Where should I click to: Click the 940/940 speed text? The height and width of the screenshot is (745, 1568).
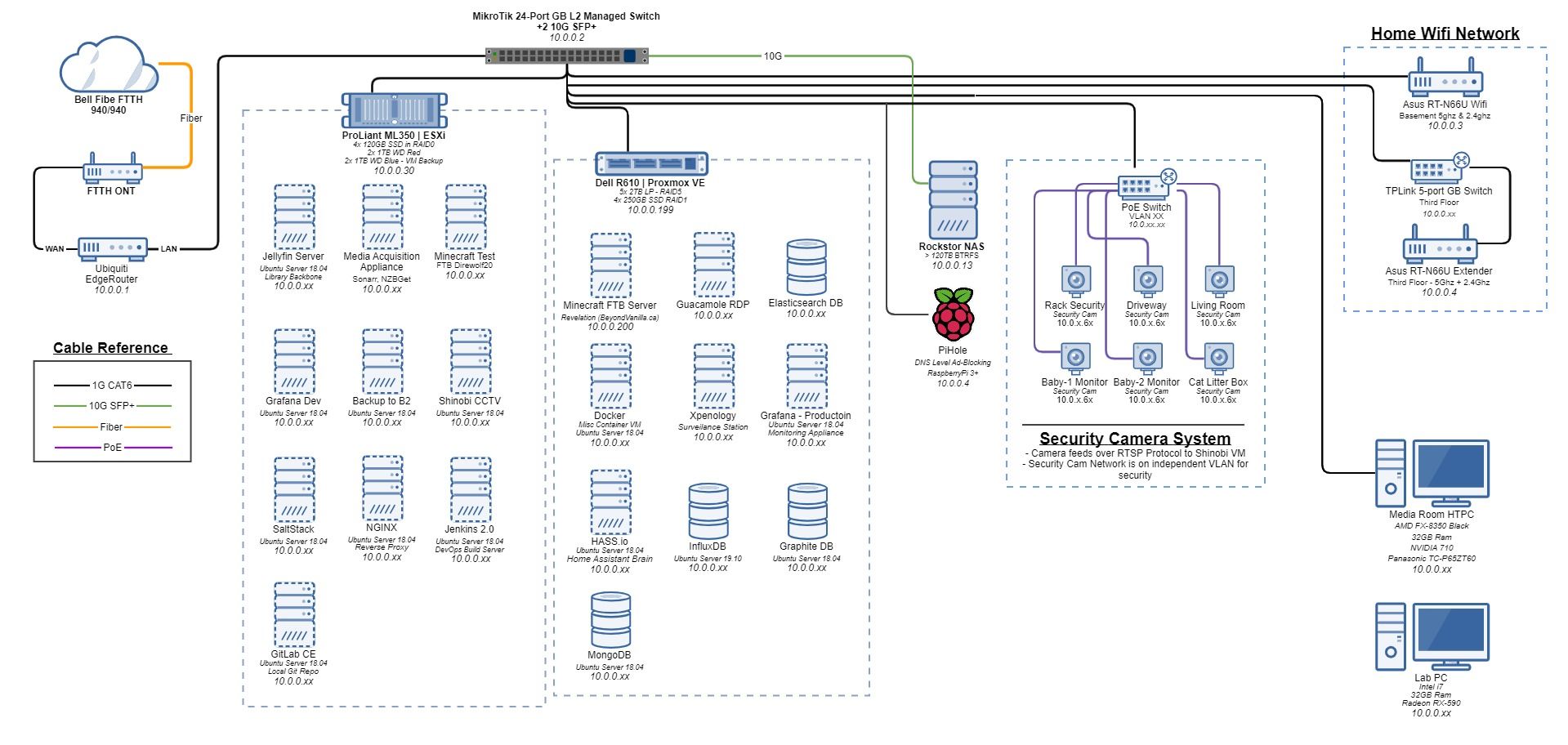point(109,110)
